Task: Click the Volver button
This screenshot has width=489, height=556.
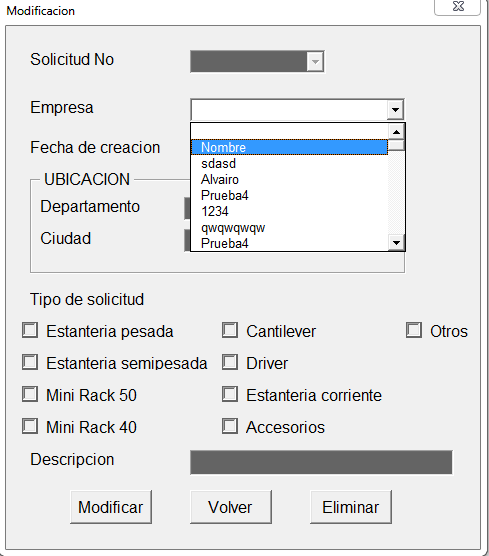Action: pyautogui.click(x=231, y=507)
